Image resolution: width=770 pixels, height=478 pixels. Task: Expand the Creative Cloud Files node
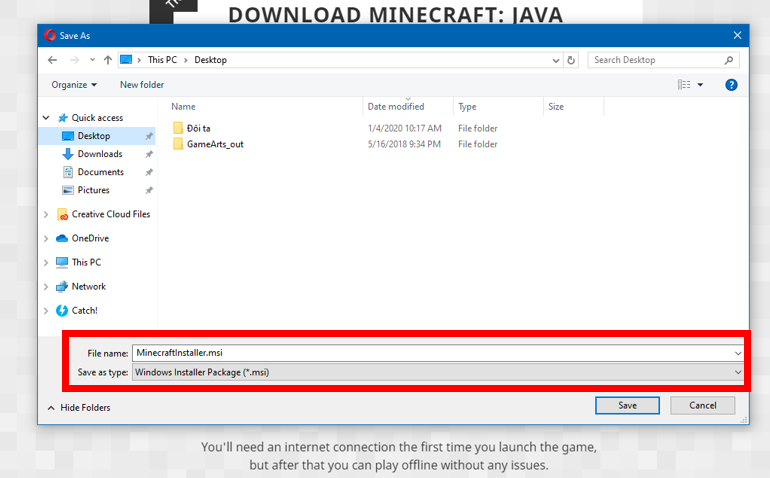[46, 214]
